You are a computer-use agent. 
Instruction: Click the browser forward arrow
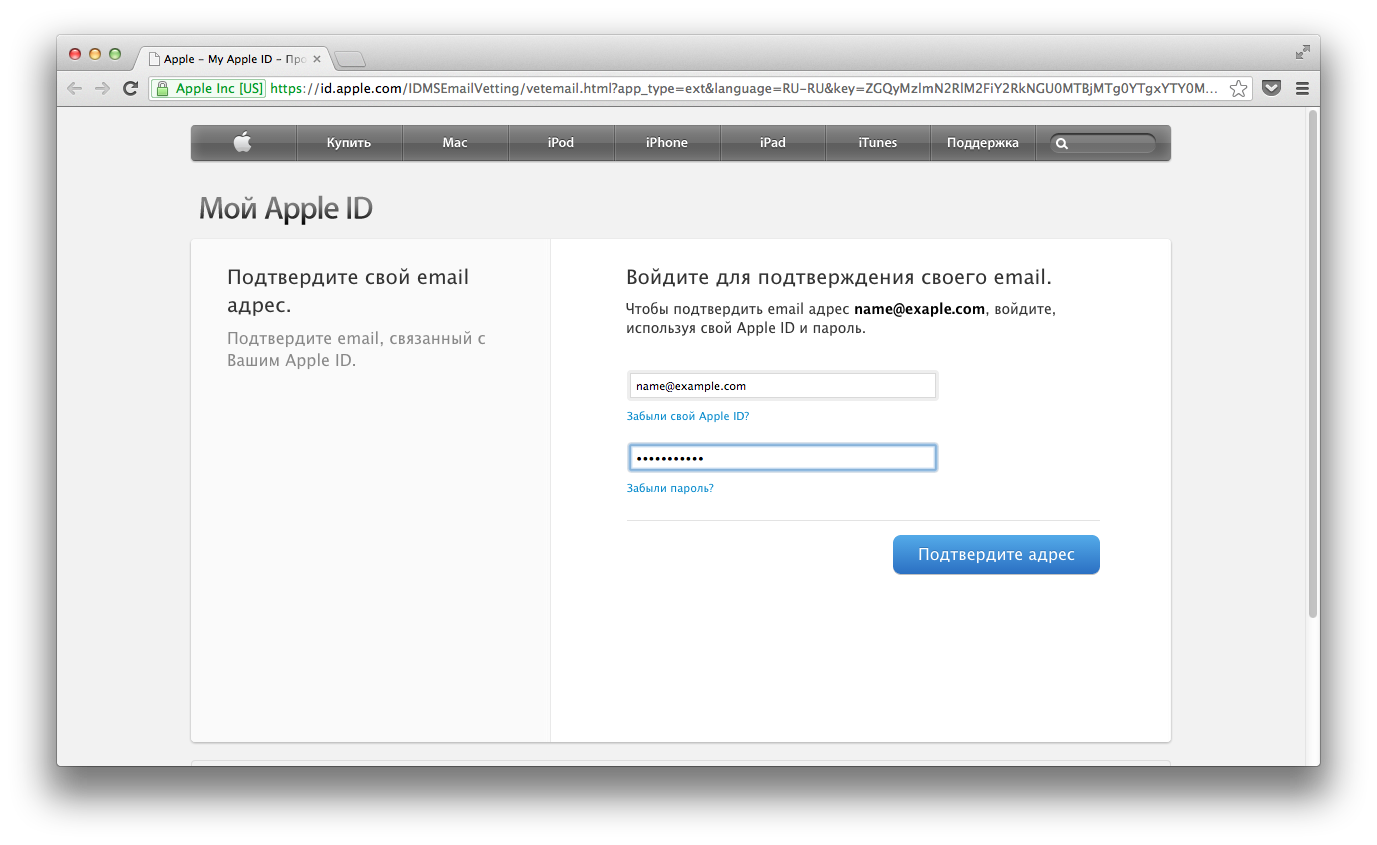coord(102,89)
